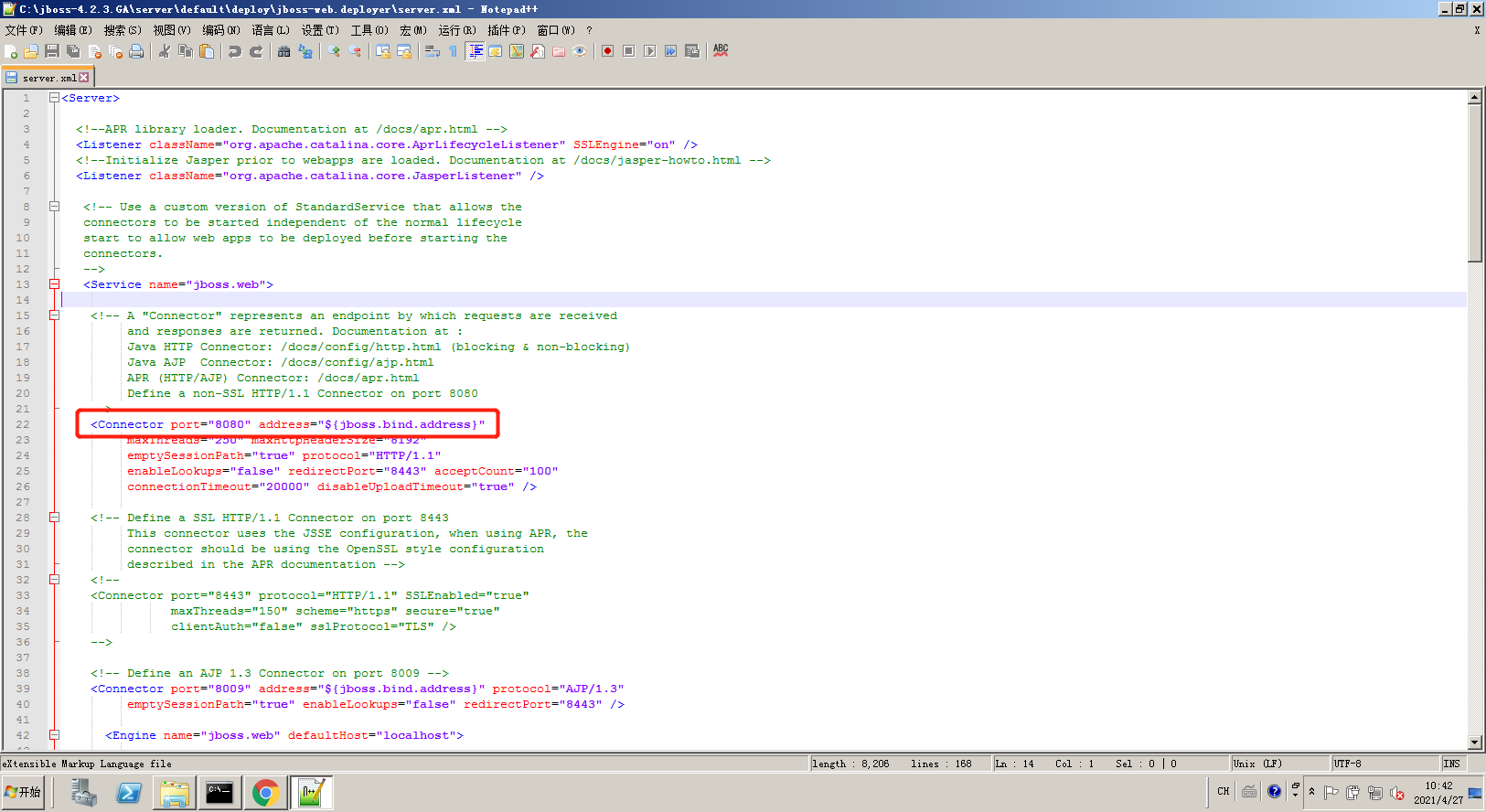Image resolution: width=1486 pixels, height=812 pixels.
Task: Click the Synchronize horizontal scrolling icon
Action: tap(404, 51)
